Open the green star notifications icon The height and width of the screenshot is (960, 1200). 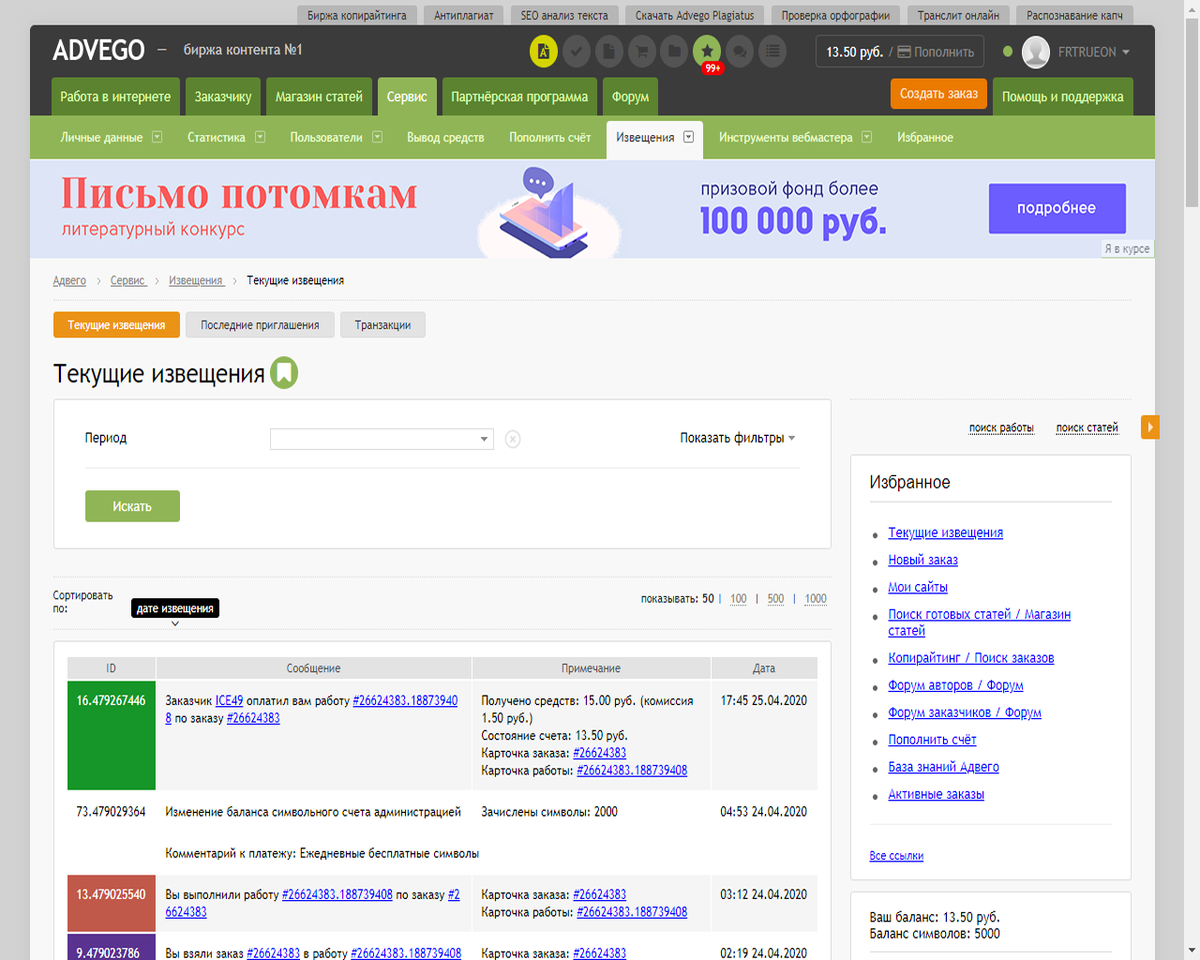click(x=707, y=51)
